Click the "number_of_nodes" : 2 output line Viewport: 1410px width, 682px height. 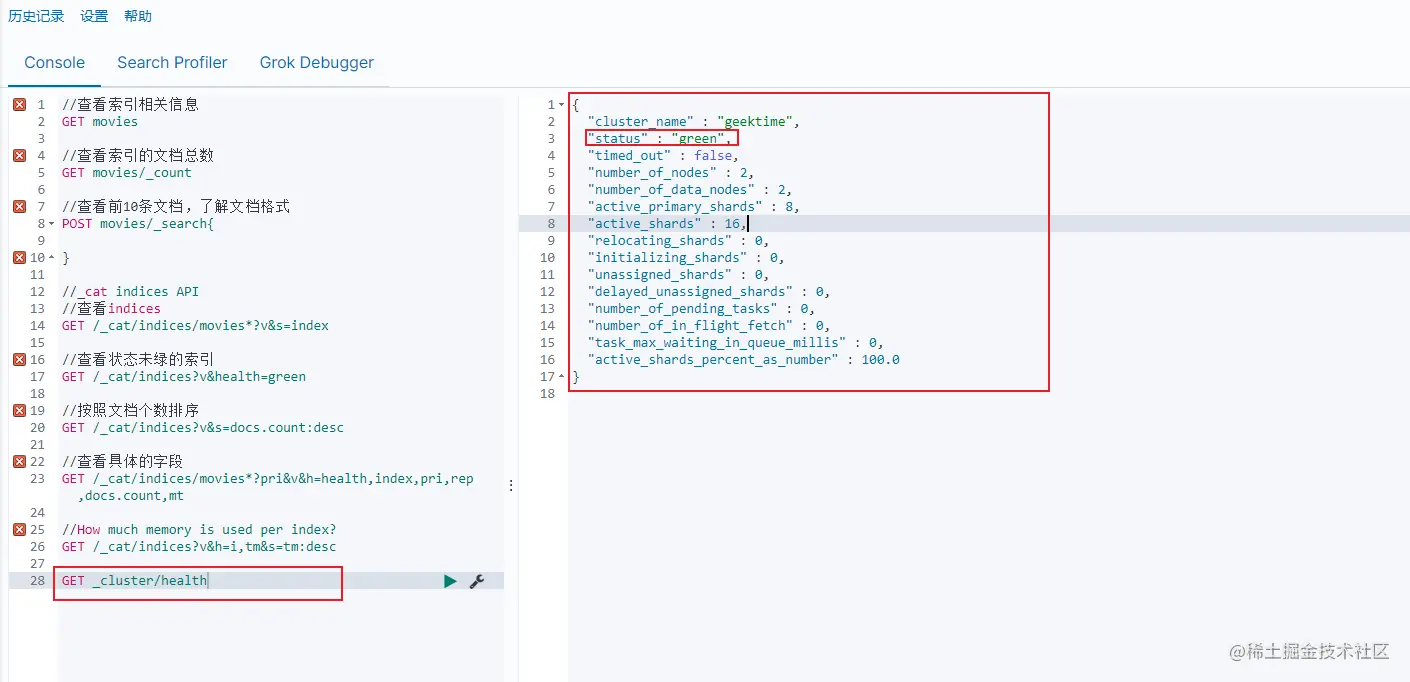coord(671,173)
